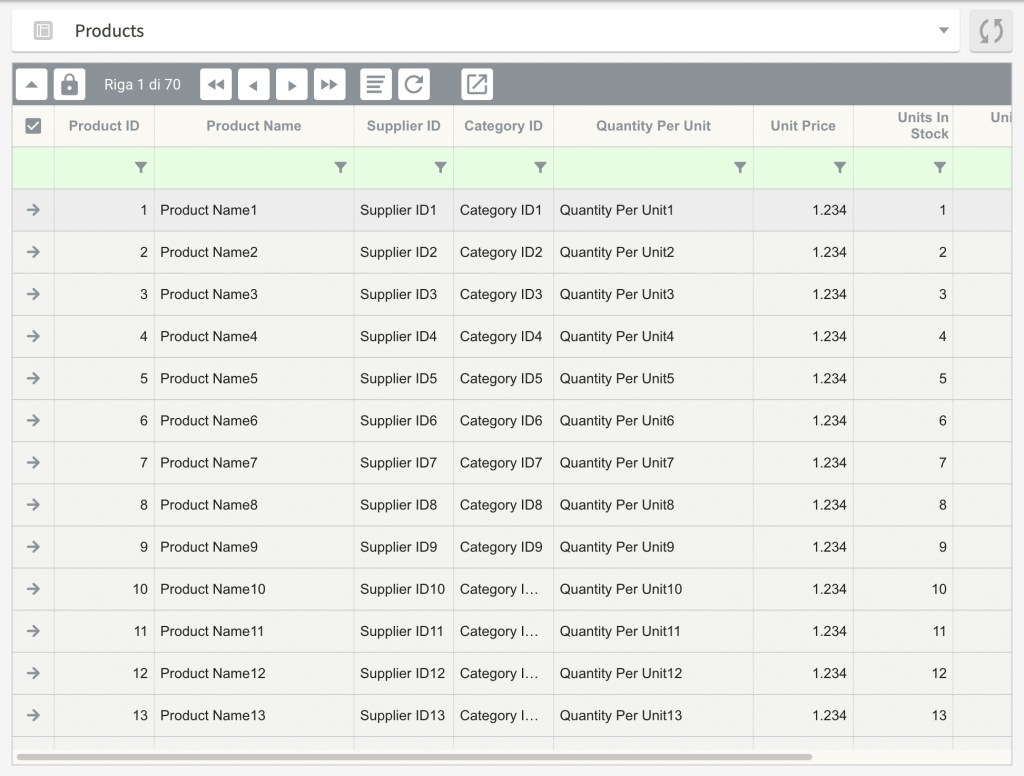Select the Supplier ID10 cell
Screen dimensions: 1024x776
tap(404, 589)
